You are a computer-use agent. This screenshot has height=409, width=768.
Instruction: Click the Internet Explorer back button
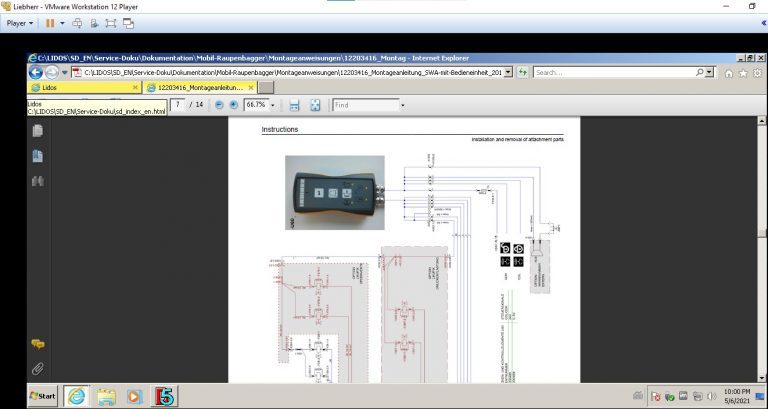coord(36,72)
